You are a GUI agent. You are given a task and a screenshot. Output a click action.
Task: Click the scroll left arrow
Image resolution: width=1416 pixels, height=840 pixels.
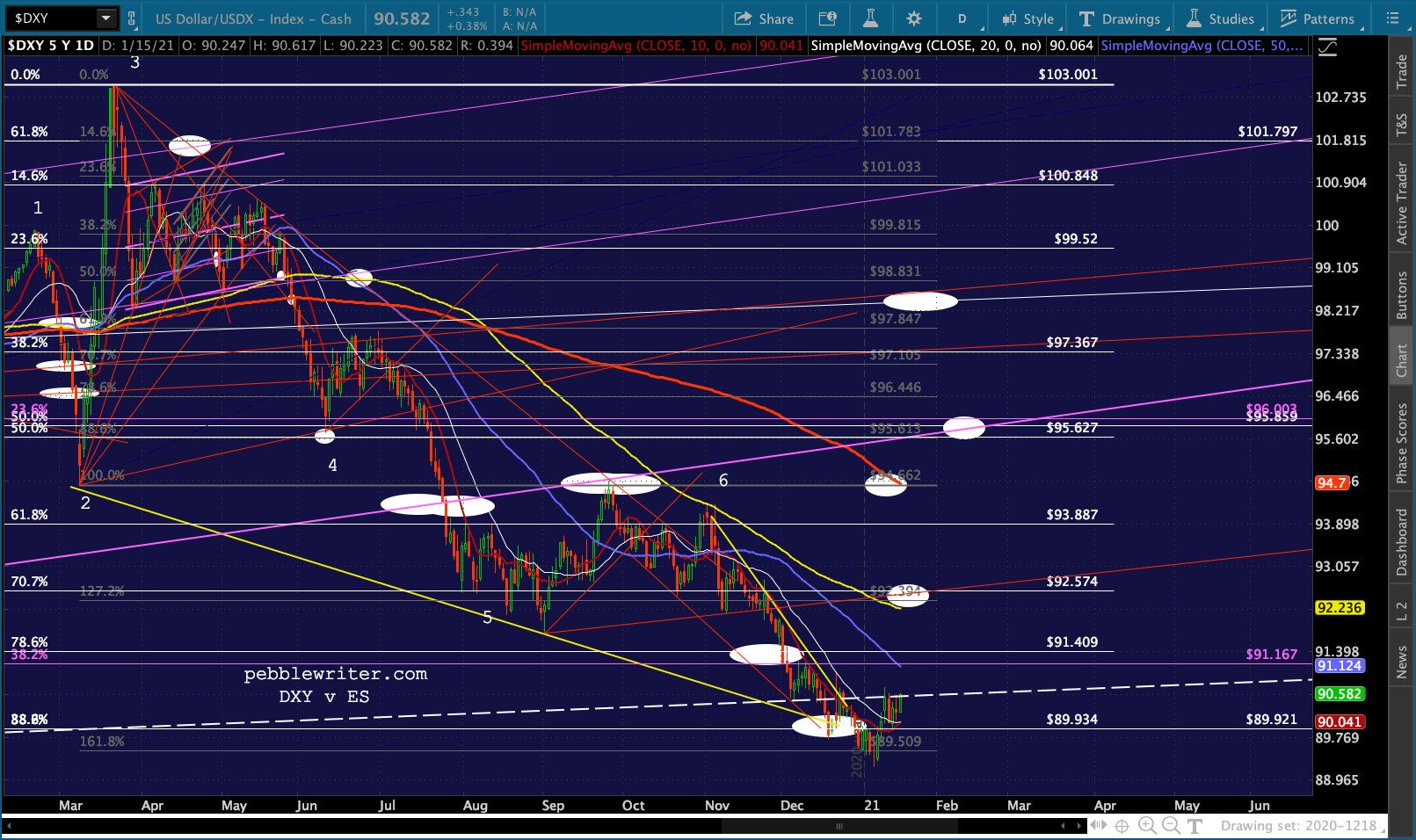point(1064,826)
